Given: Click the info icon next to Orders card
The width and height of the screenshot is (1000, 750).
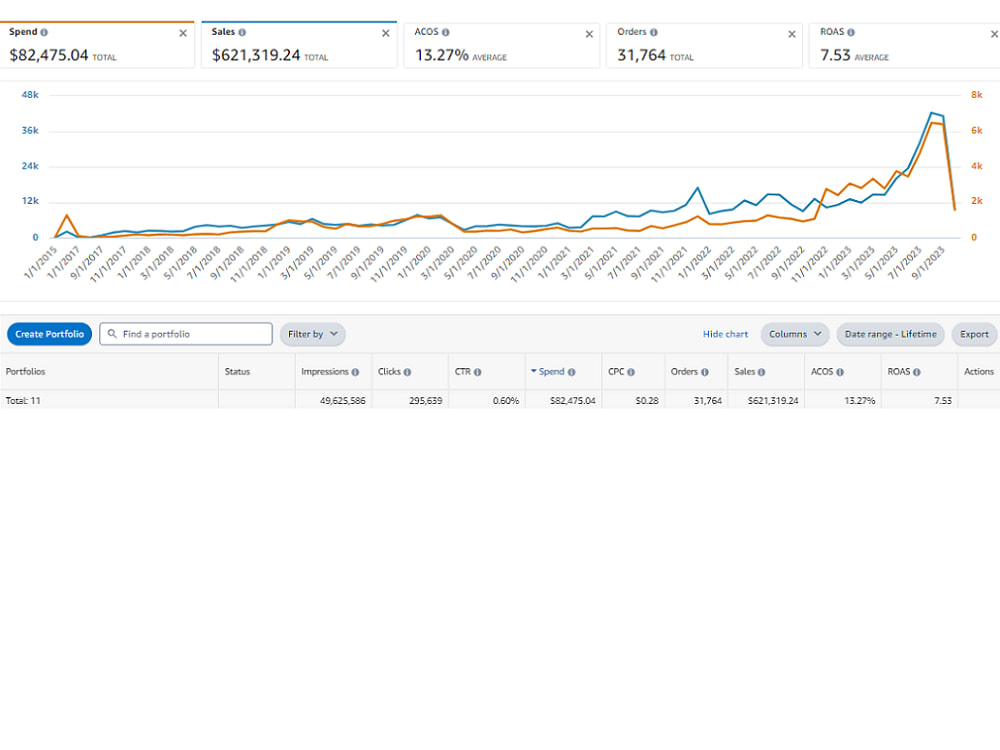Looking at the screenshot, I should pyautogui.click(x=654, y=32).
